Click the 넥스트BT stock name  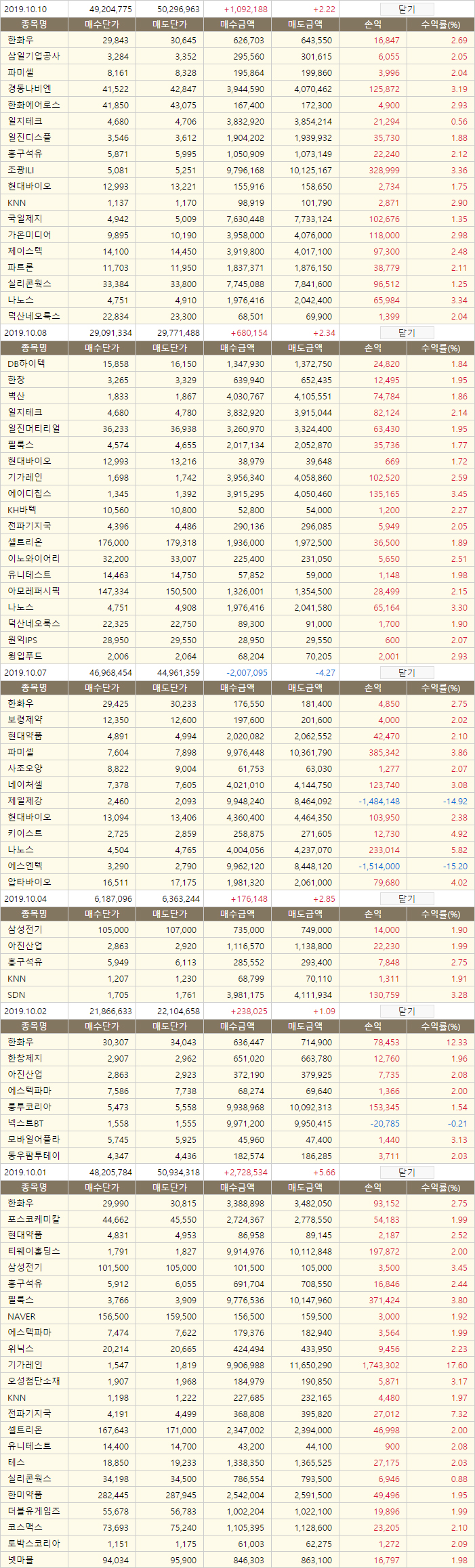pyautogui.click(x=26, y=1123)
